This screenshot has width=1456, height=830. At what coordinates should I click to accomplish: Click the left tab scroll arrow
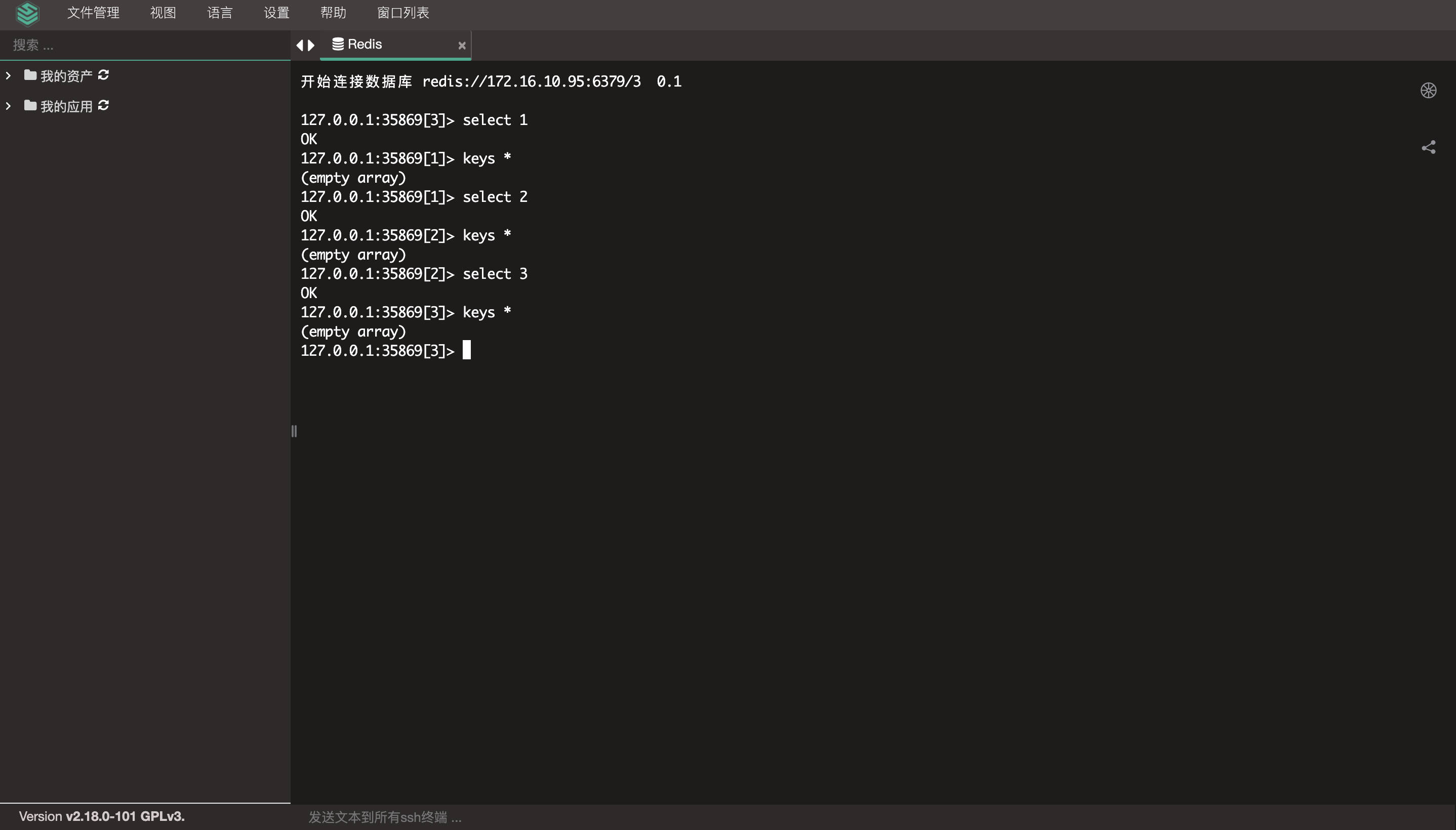coord(300,45)
